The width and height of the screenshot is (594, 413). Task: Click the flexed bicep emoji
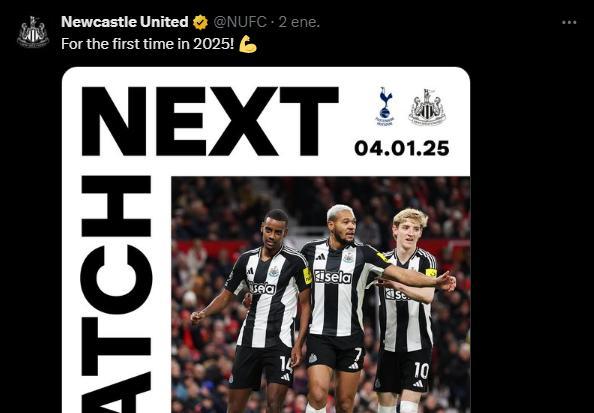pos(248,44)
